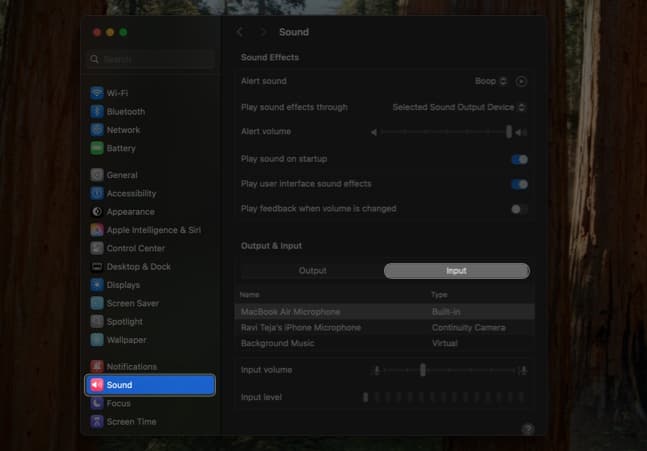Select Spotlight icon in sidebar

(x=97, y=321)
